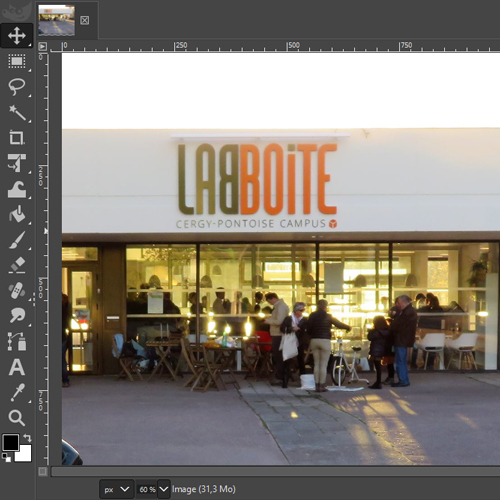Reset colors to default black and white
The image size is (500, 500).
tap(6, 457)
